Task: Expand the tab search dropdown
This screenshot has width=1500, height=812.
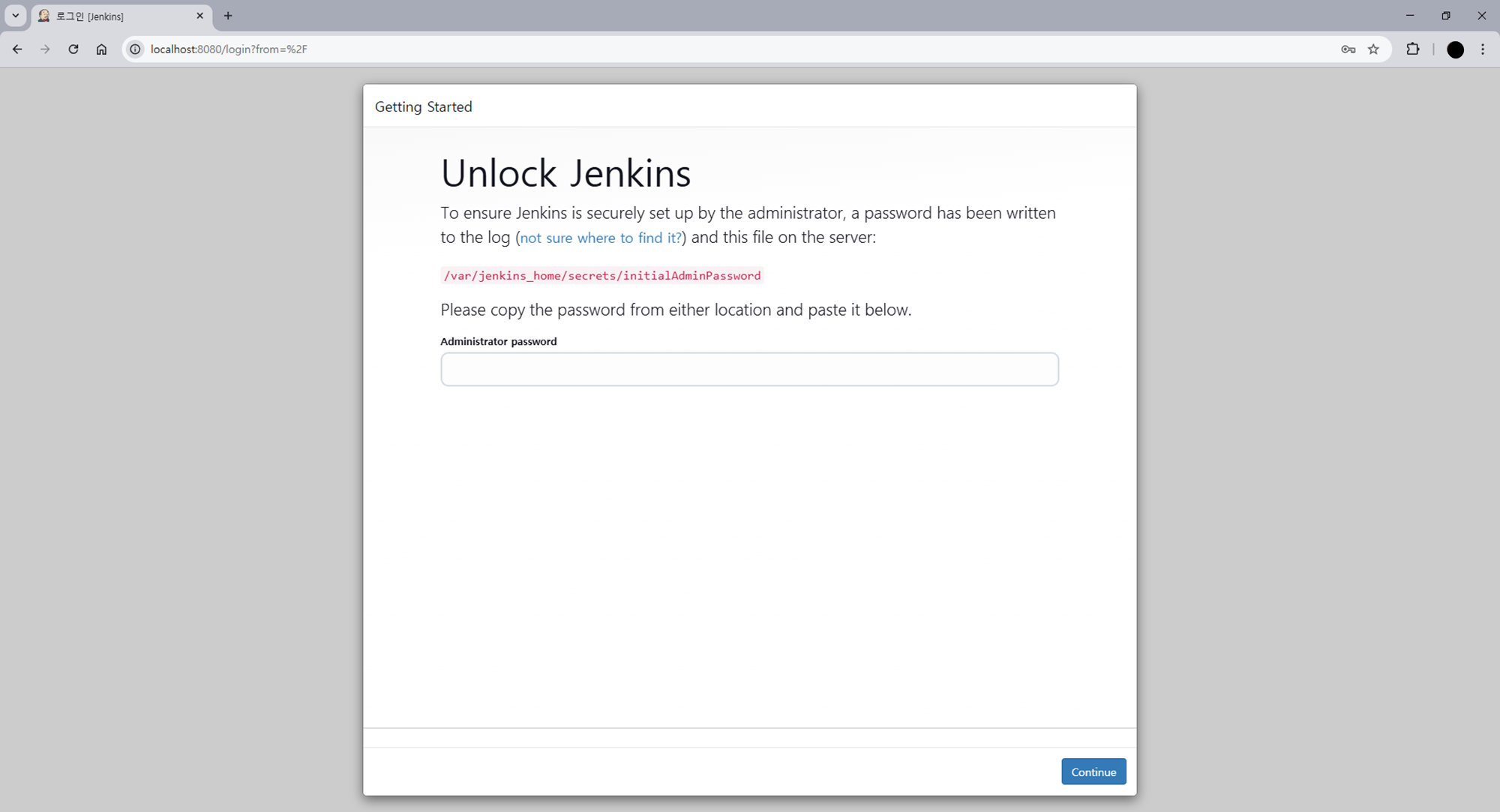Action: pos(15,16)
